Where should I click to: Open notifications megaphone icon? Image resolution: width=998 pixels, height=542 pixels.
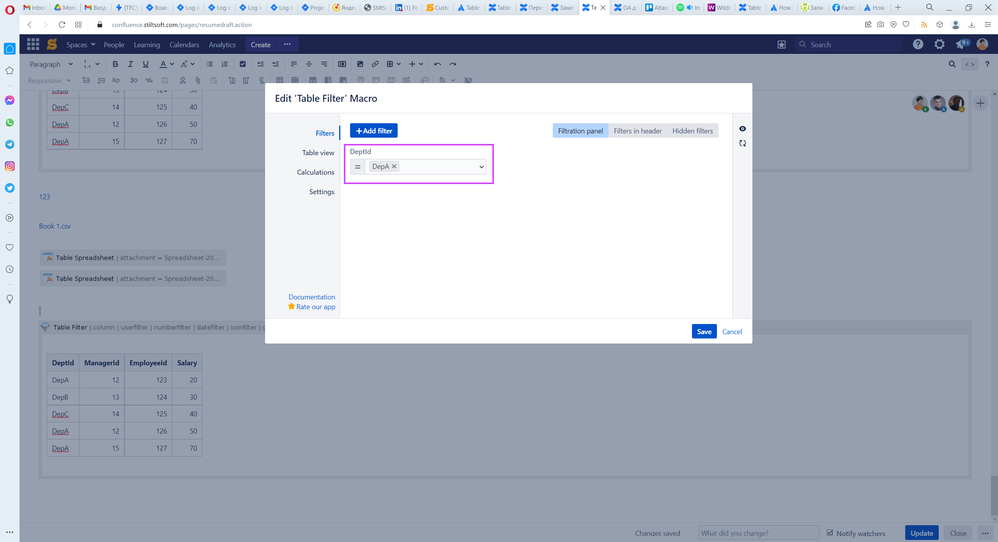961,44
